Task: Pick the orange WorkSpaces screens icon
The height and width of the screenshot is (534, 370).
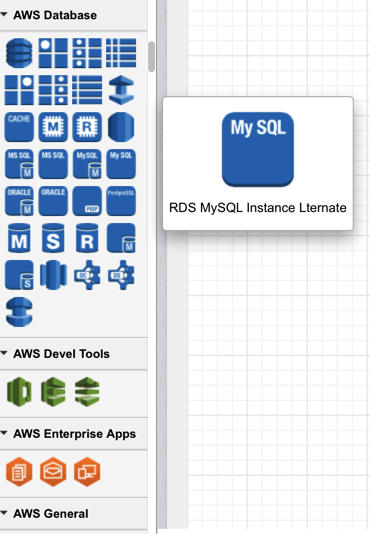Action: click(87, 472)
